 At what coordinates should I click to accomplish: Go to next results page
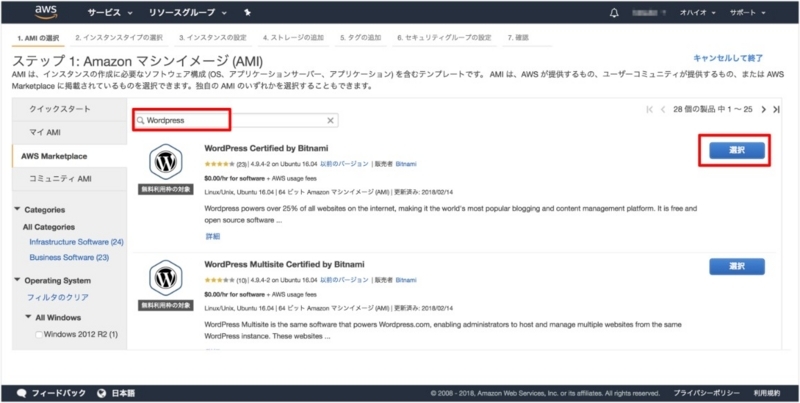click(x=763, y=109)
